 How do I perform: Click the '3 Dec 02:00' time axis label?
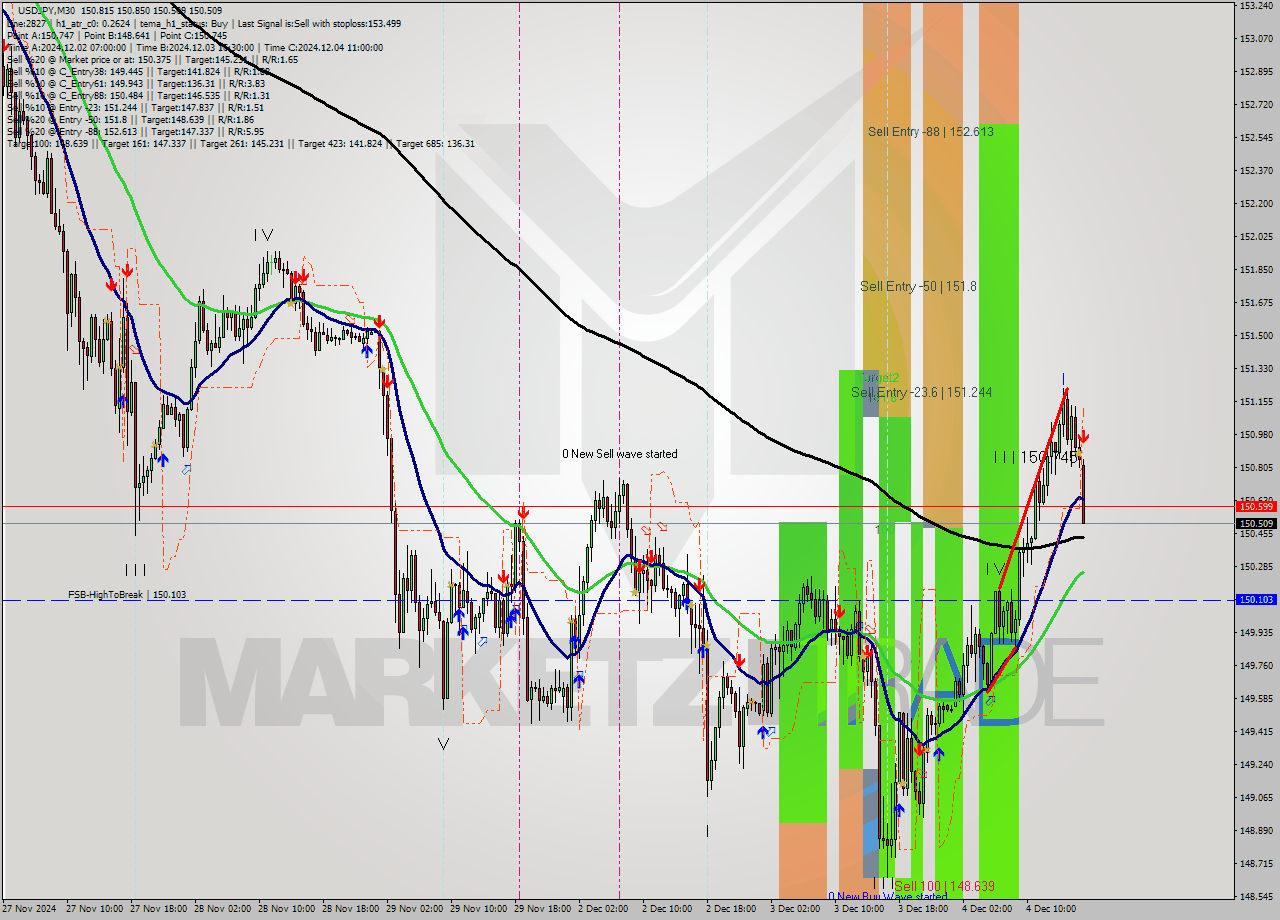[x=795, y=909]
